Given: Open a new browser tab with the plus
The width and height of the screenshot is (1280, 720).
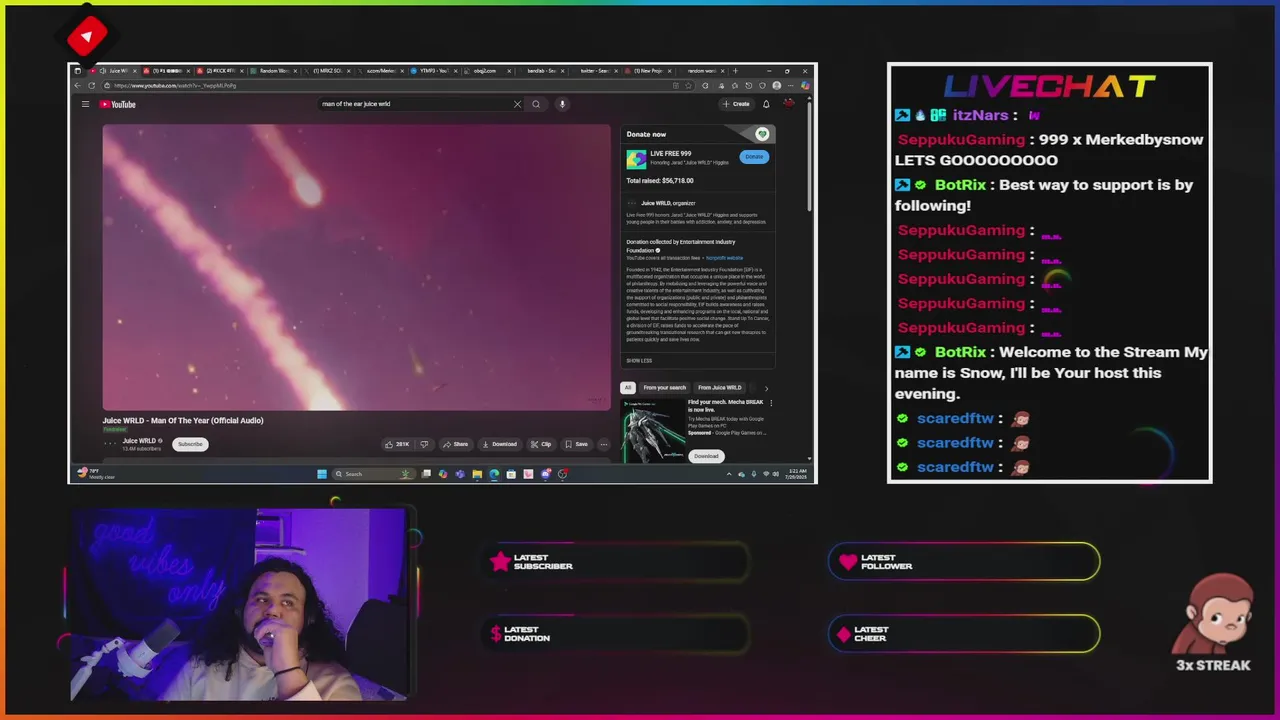Looking at the screenshot, I should pos(735,71).
